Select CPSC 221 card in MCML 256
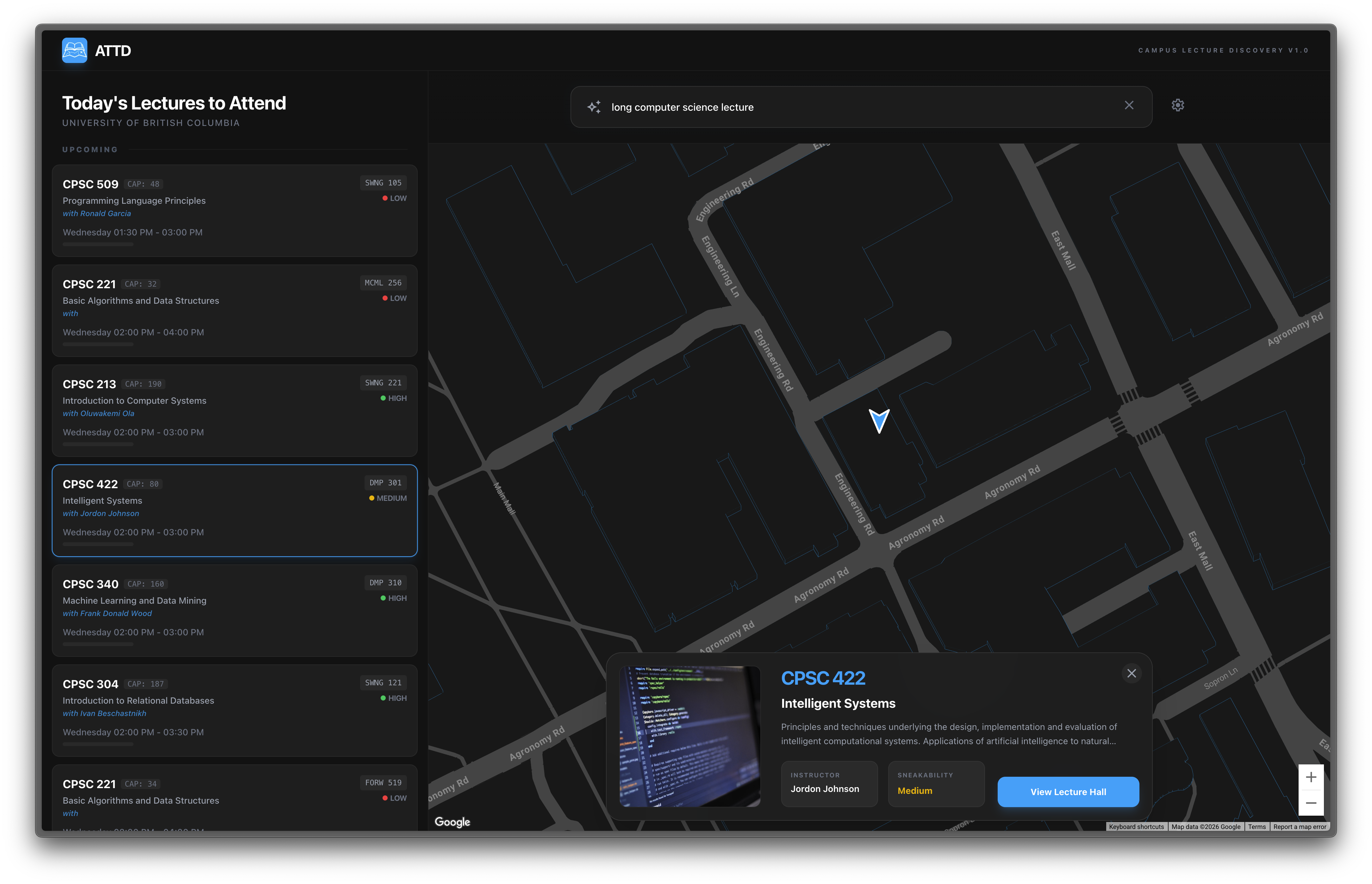Viewport: 1372px width, 884px height. coord(234,311)
